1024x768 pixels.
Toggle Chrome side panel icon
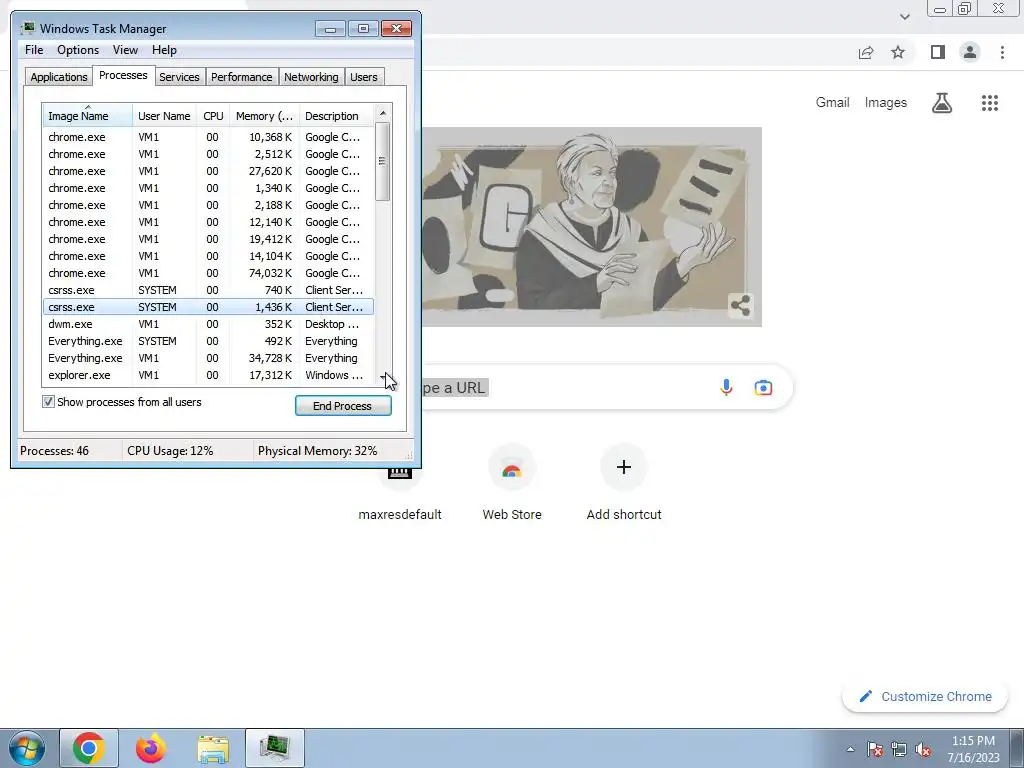938,52
